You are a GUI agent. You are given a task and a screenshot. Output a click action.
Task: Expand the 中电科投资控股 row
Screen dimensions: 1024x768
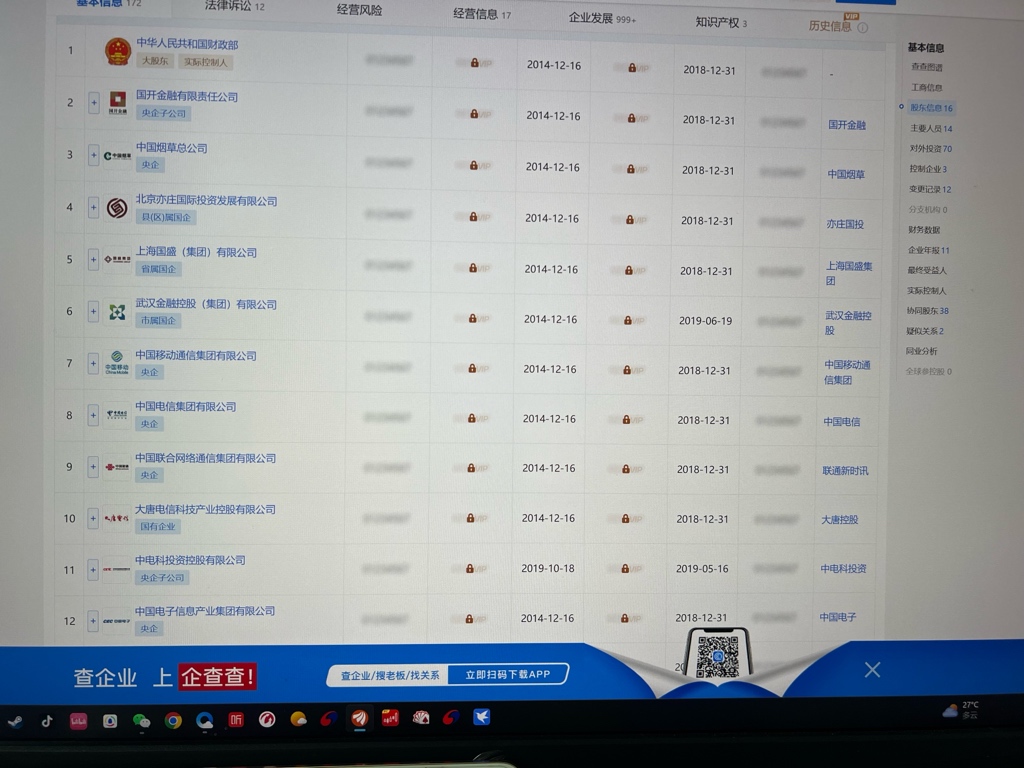click(93, 569)
